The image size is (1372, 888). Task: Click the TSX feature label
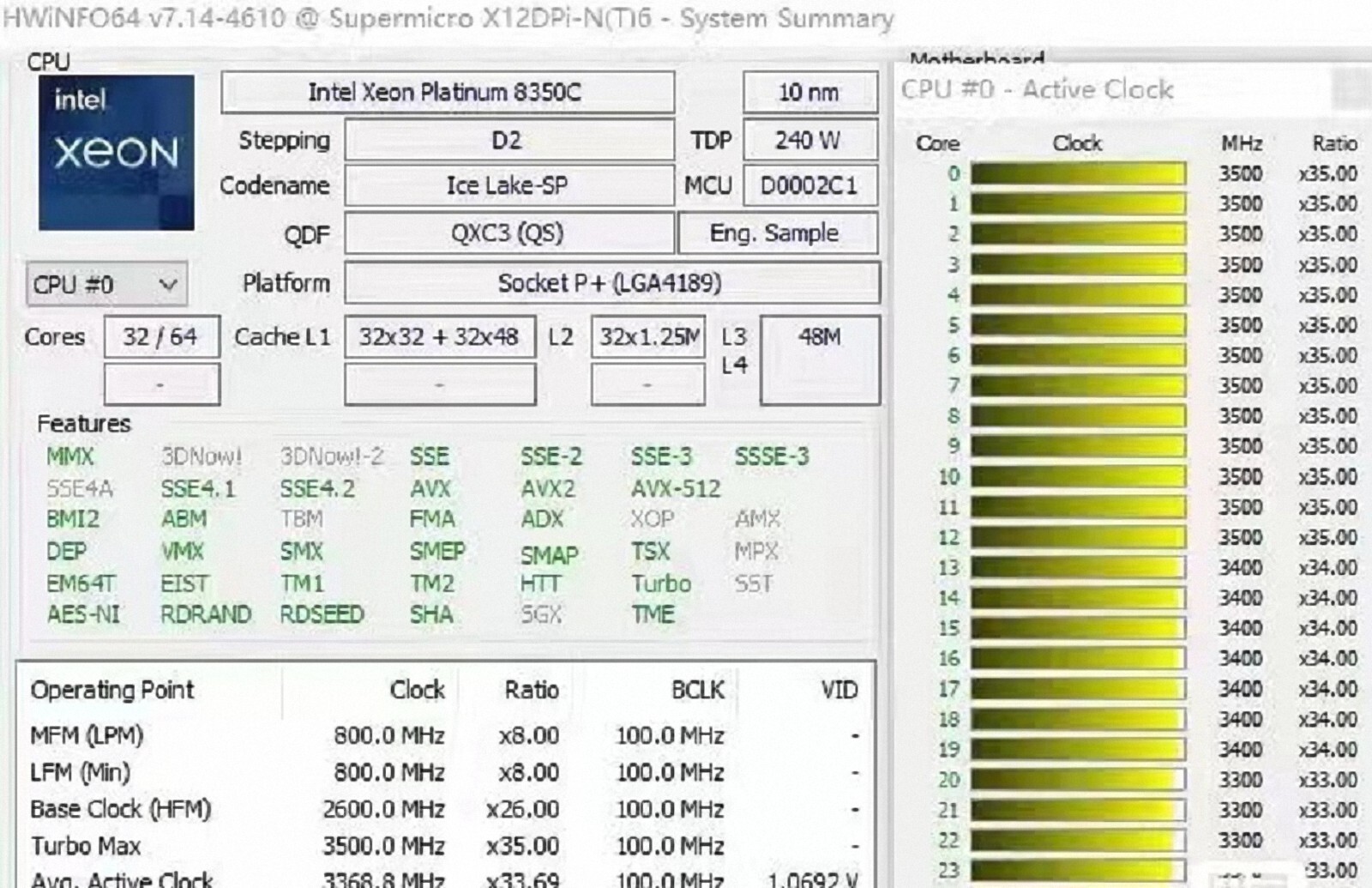(x=651, y=551)
